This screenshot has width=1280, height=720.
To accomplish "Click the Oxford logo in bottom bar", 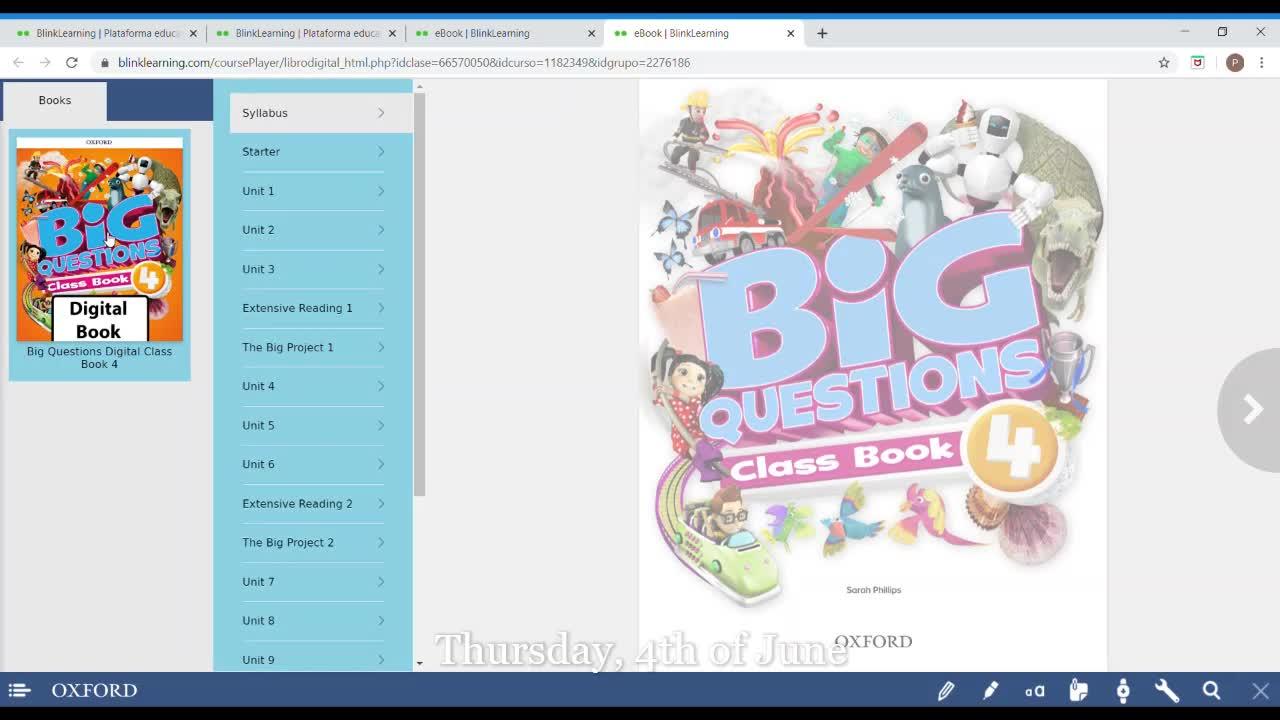I will 94,690.
